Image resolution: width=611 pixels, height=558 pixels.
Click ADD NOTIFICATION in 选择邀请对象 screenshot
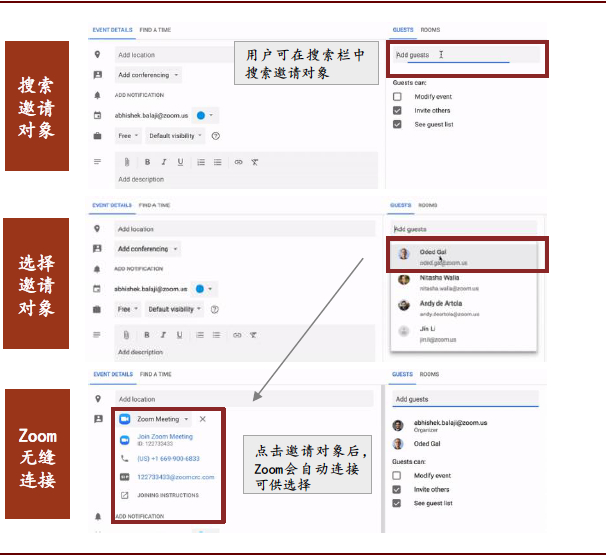click(138, 269)
